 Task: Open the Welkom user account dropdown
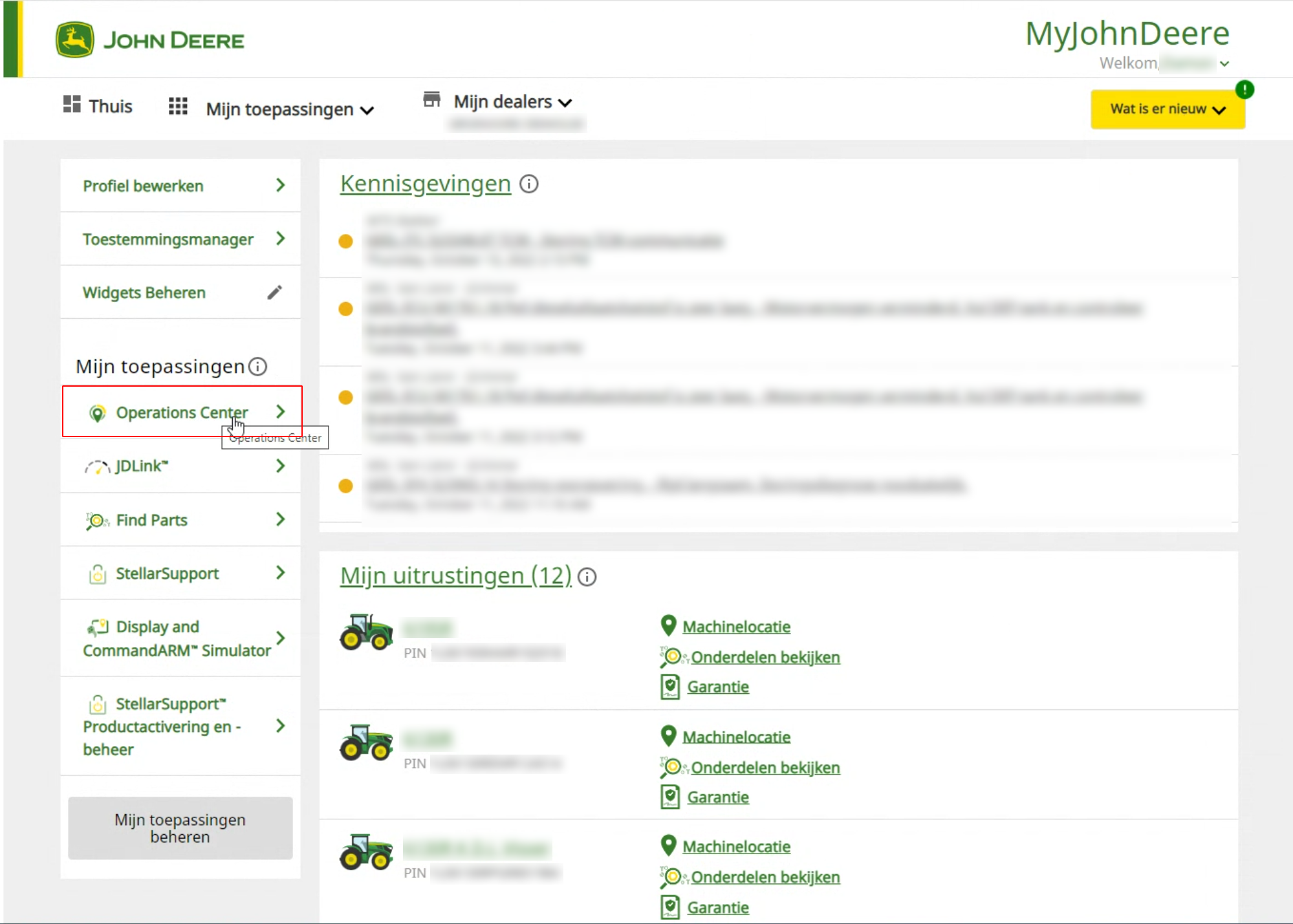[x=1224, y=63]
